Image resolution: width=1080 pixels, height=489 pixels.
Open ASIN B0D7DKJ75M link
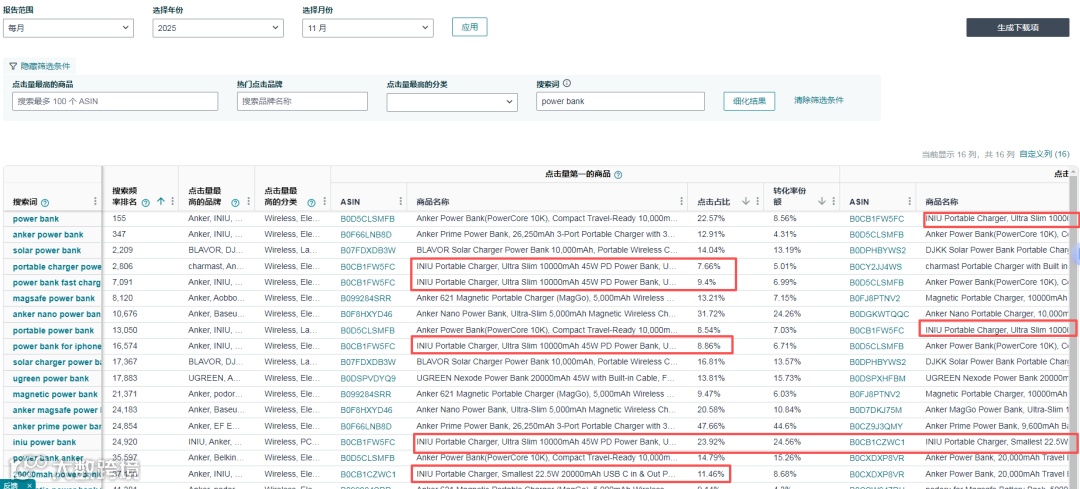pyautogui.click(x=876, y=410)
